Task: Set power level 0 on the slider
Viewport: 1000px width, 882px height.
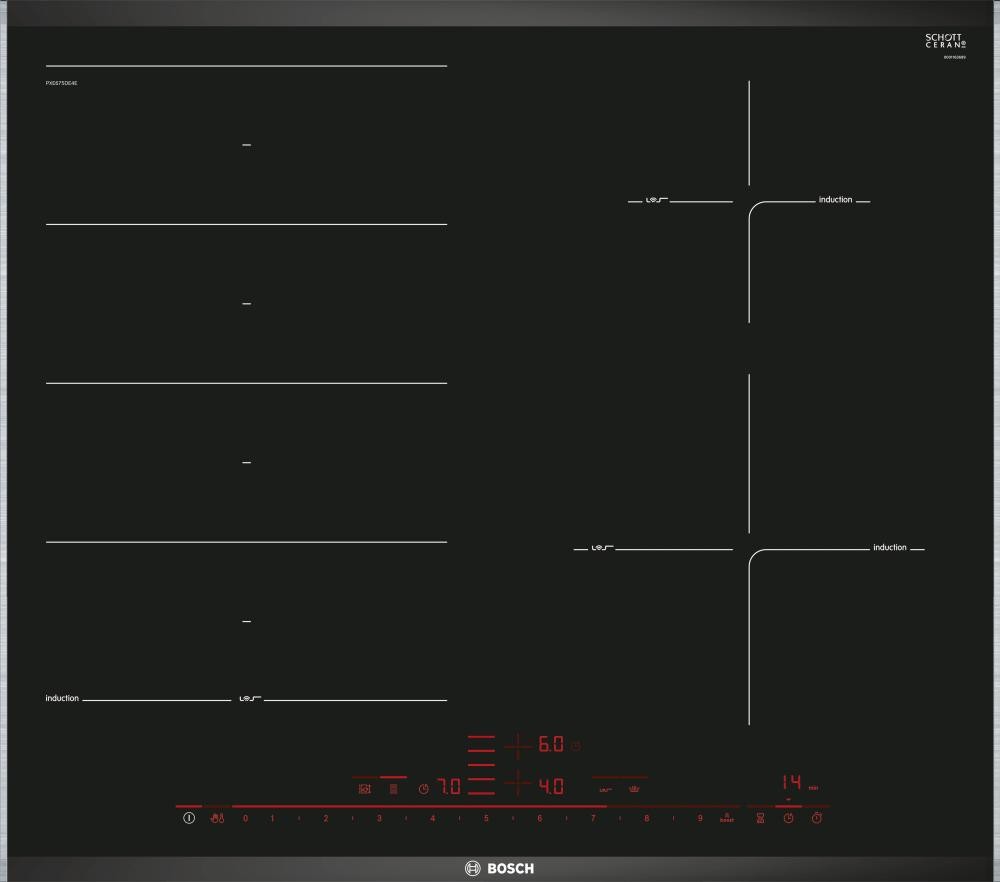Action: 245,818
